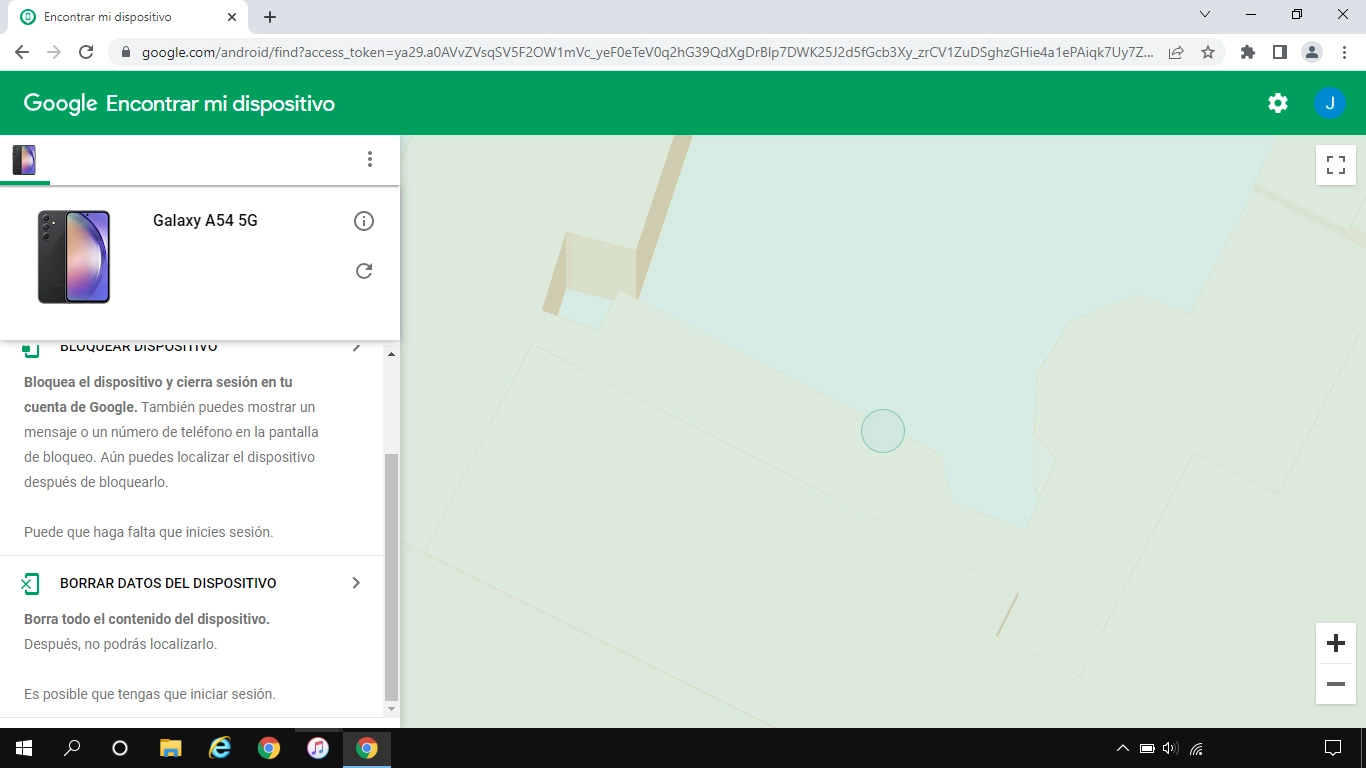The image size is (1366, 768).
Task: Zoom in on the map
Action: pos(1335,643)
